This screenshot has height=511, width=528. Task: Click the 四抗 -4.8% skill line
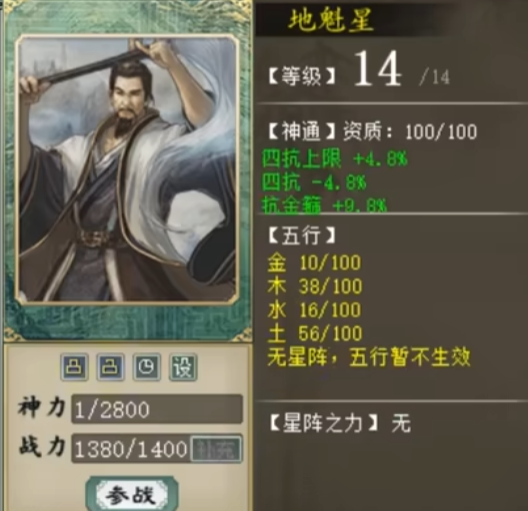point(314,183)
